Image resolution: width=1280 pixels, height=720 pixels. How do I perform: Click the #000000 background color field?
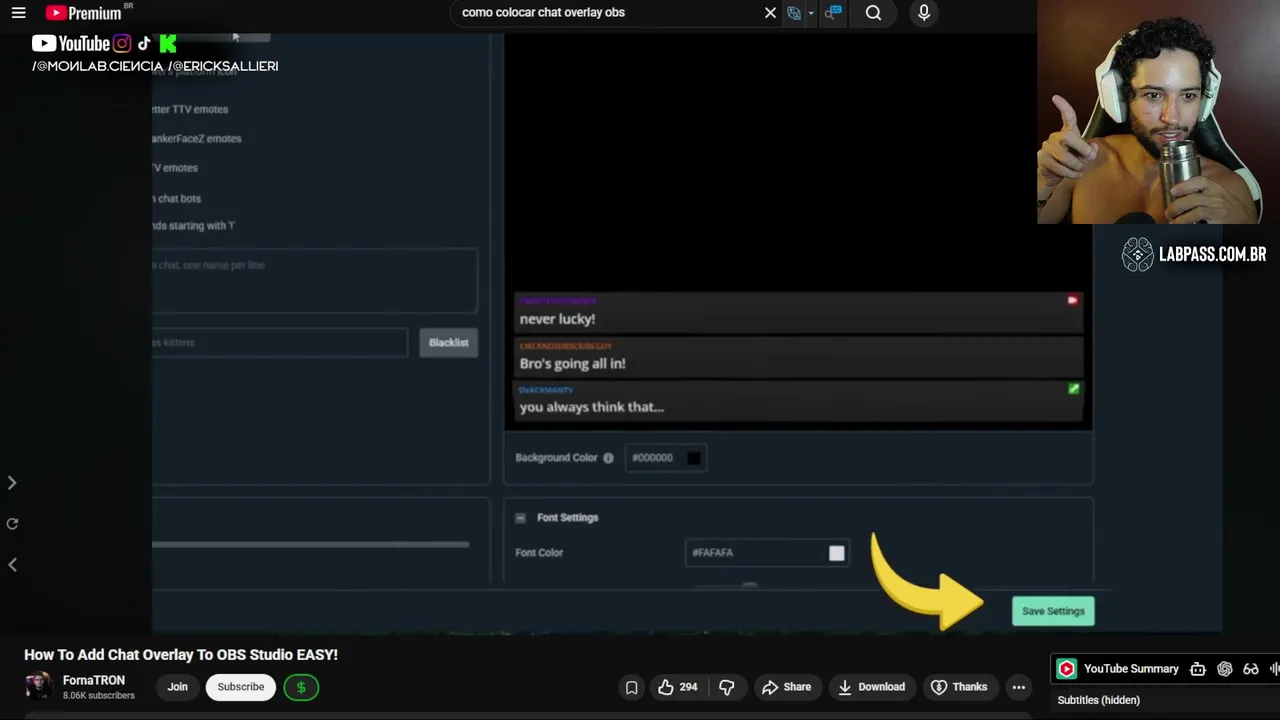(x=665, y=458)
